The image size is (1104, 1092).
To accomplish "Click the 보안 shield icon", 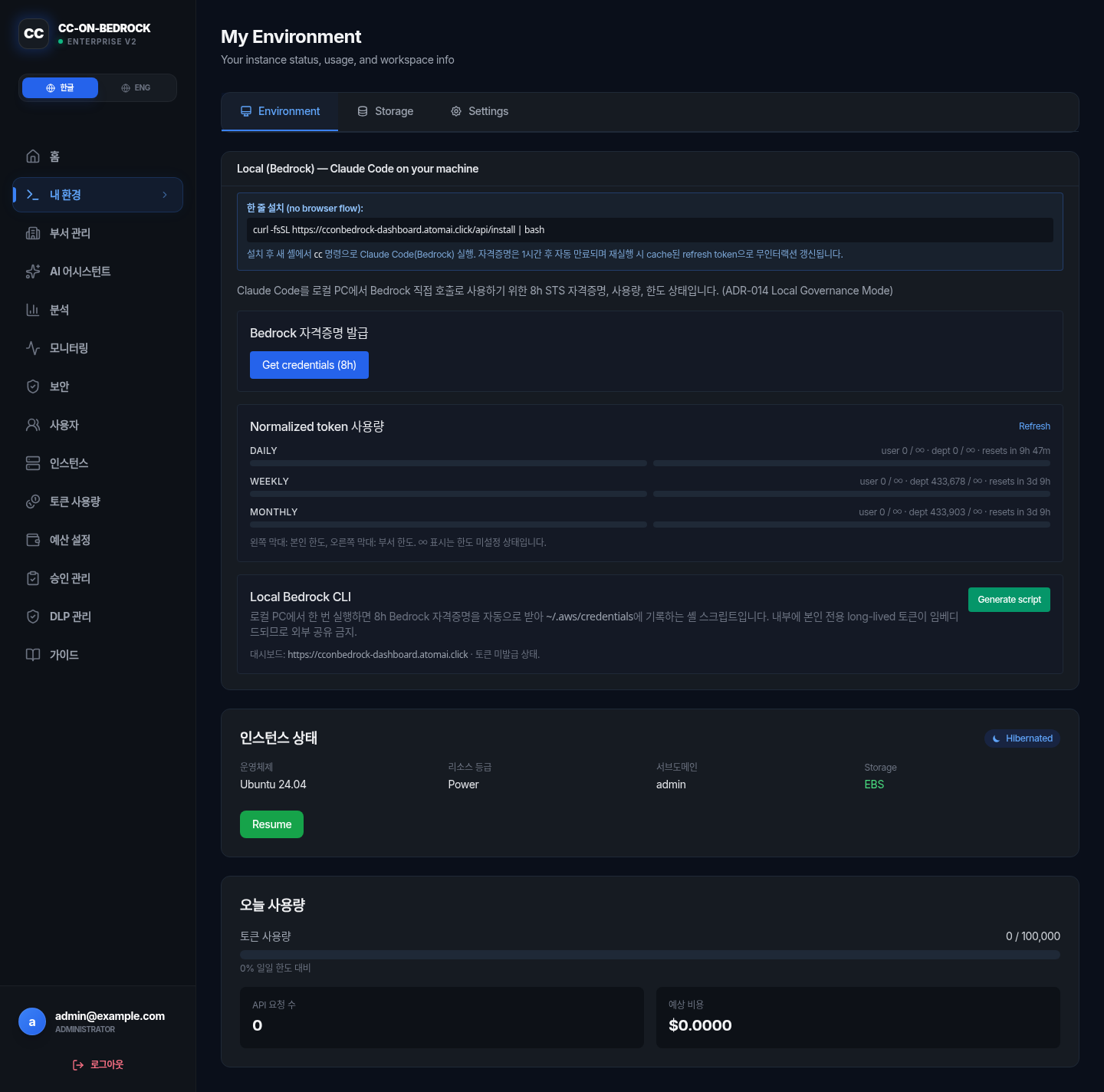I will 33,386.
